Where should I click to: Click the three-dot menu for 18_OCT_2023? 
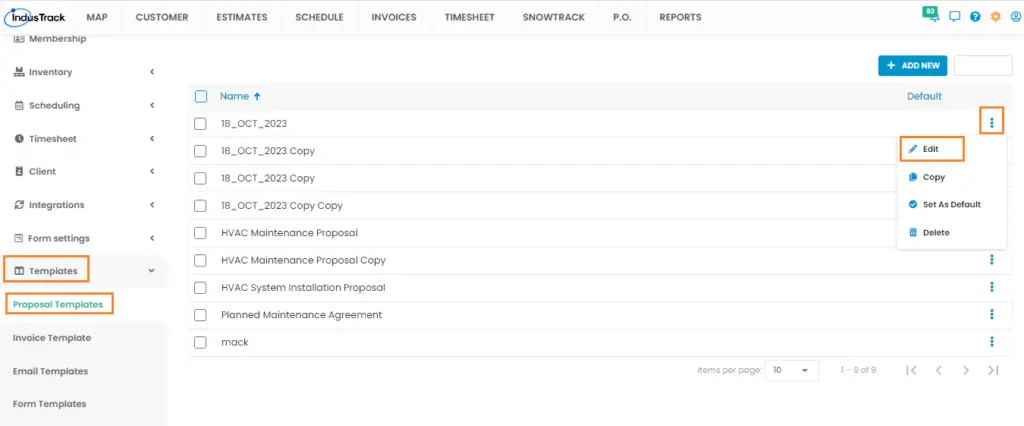(991, 123)
